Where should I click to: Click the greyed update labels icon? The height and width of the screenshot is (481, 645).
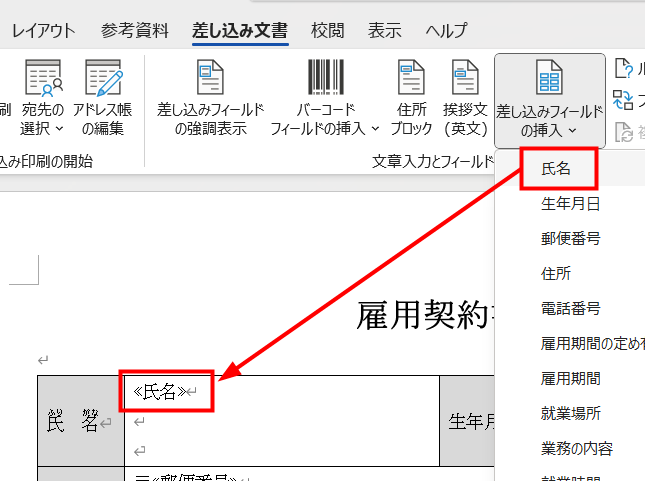pyautogui.click(x=624, y=132)
